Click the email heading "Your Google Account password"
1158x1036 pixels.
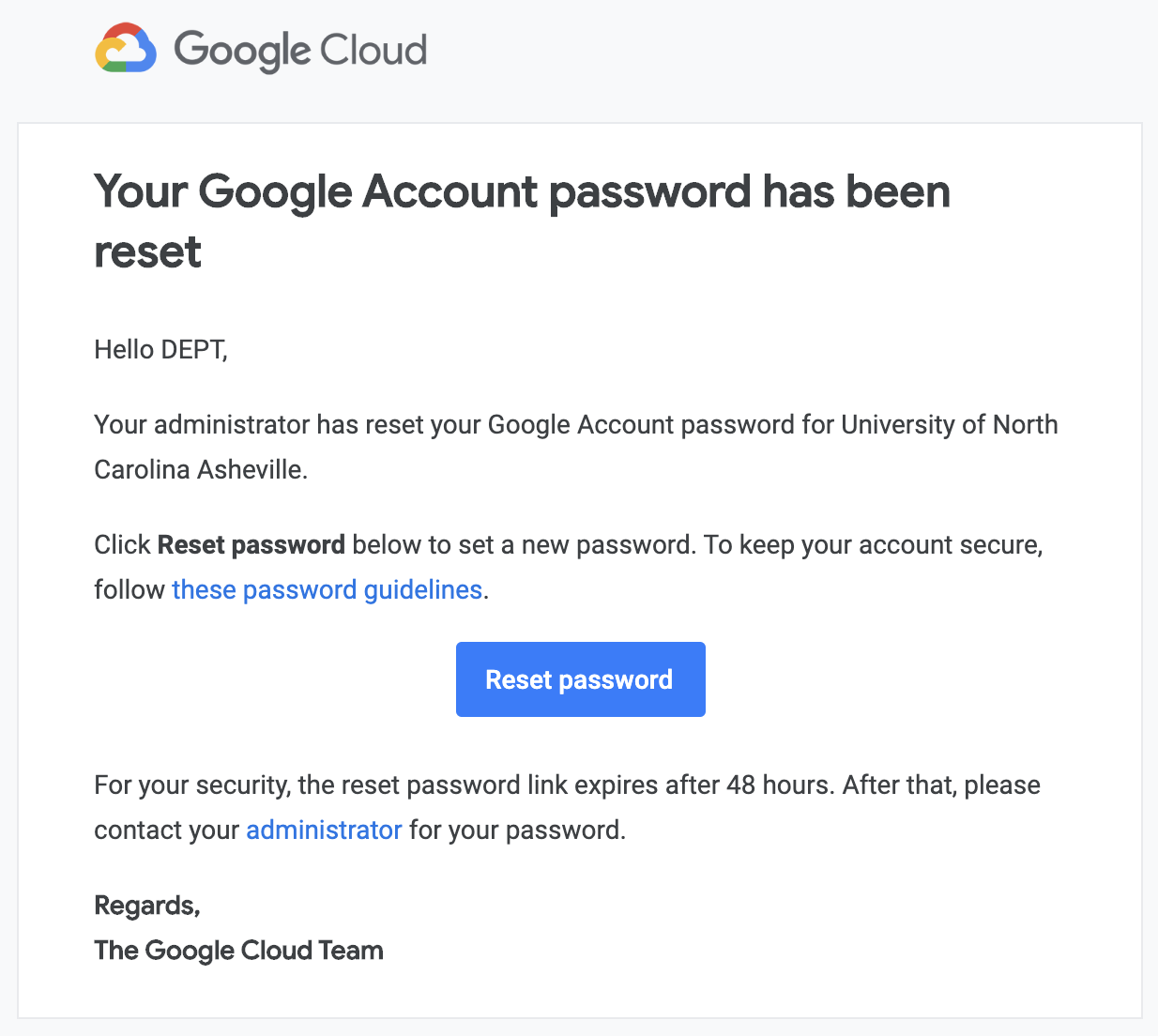[424, 191]
